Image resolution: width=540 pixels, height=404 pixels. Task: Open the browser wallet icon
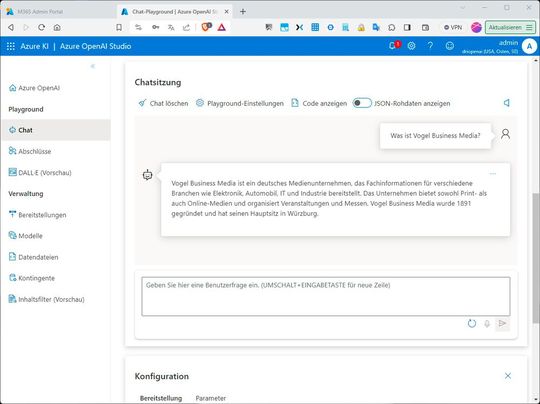click(426, 28)
